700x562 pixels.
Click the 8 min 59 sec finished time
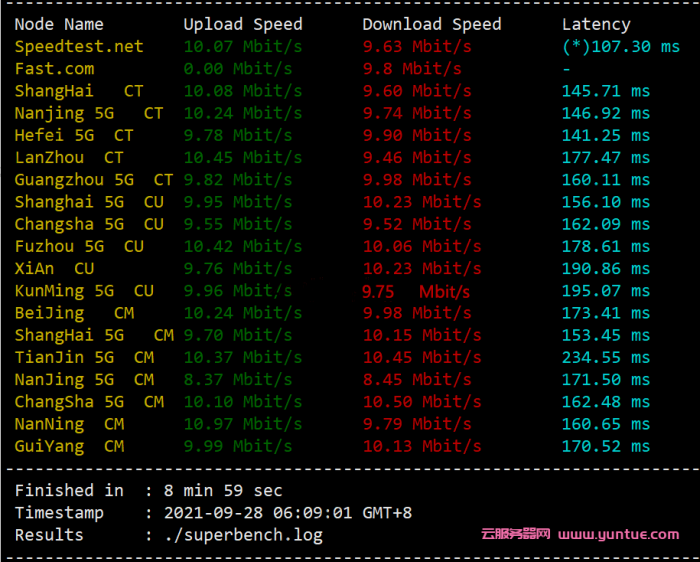223,490
